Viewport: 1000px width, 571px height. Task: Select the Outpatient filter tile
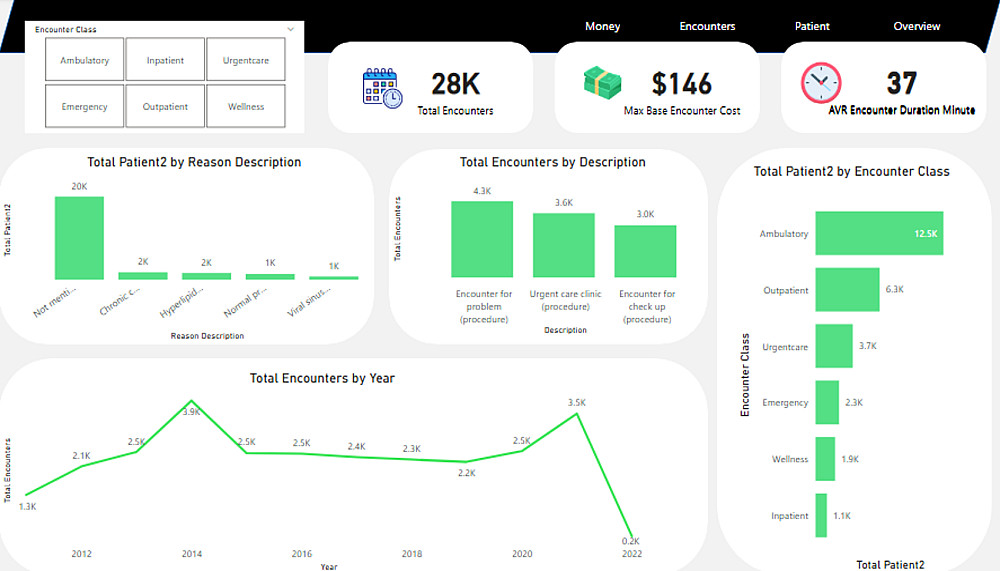click(x=165, y=106)
